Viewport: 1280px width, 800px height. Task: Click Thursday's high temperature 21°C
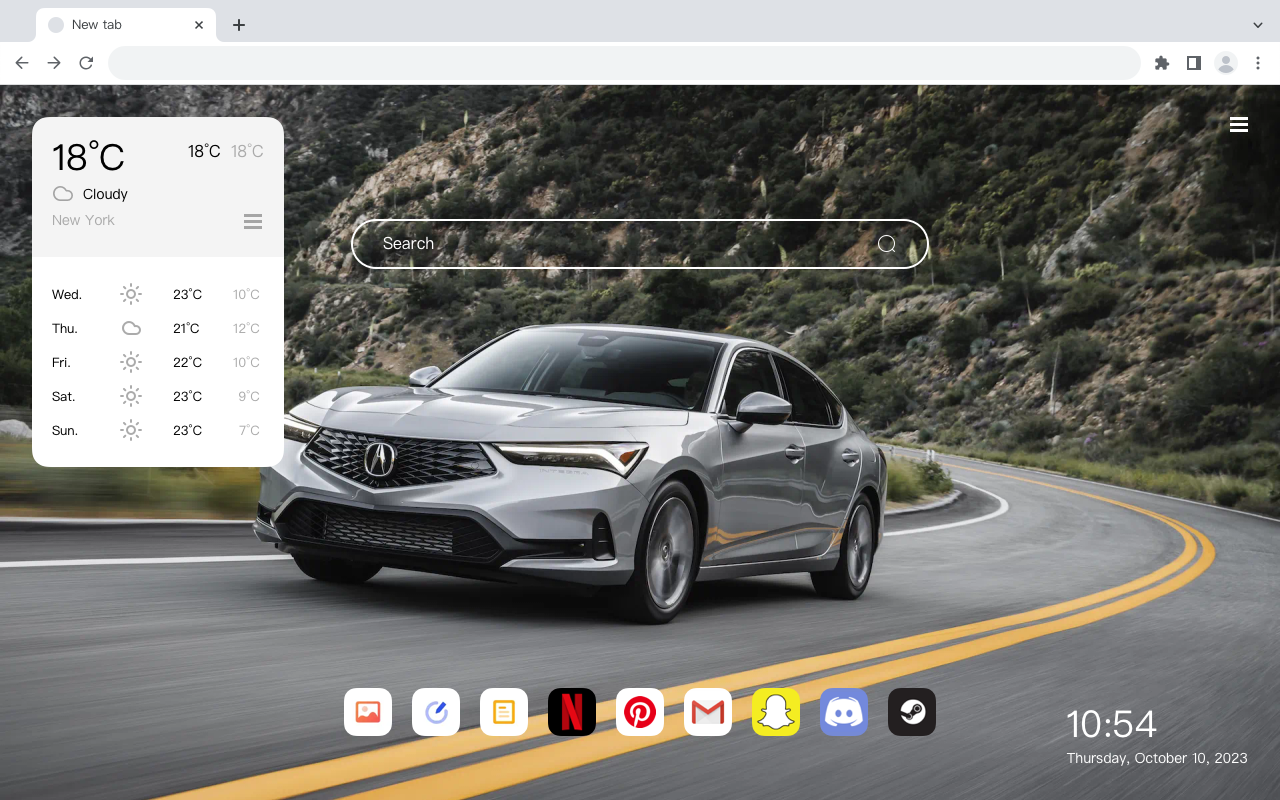[187, 328]
